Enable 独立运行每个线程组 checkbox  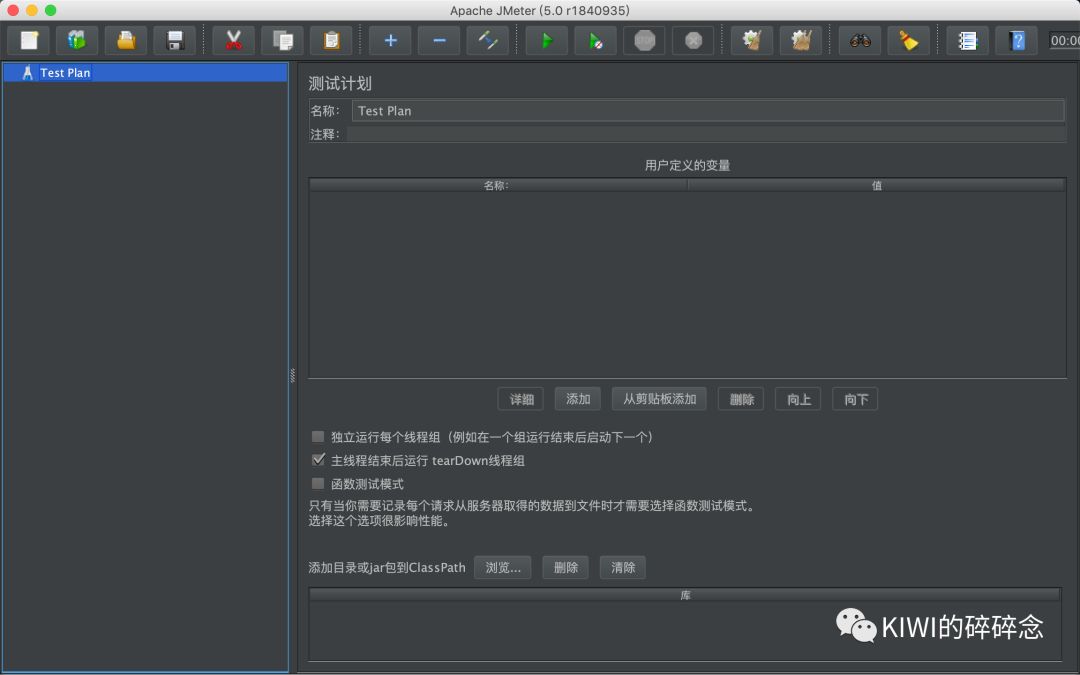tap(318, 437)
